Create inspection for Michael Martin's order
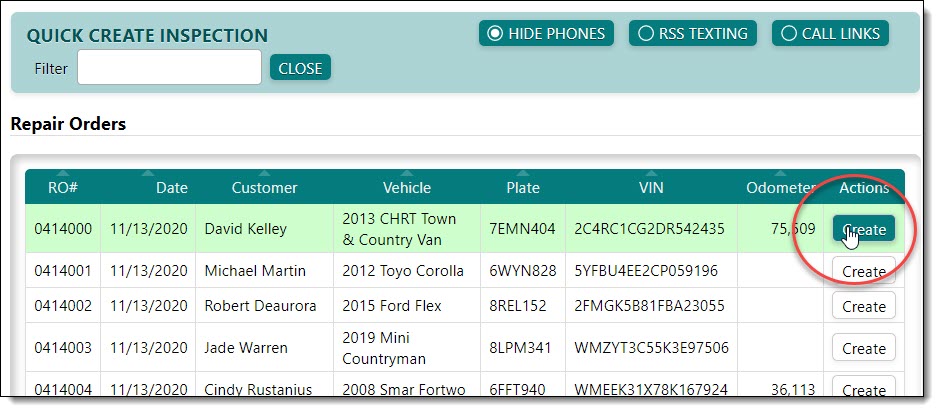Image resolution: width=939 pixels, height=412 pixels. pyautogui.click(x=864, y=271)
